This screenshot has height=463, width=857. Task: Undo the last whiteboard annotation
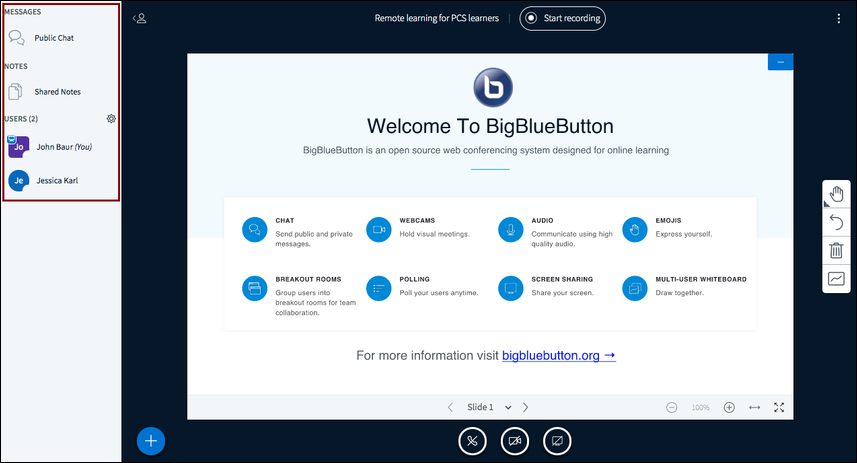coord(836,222)
